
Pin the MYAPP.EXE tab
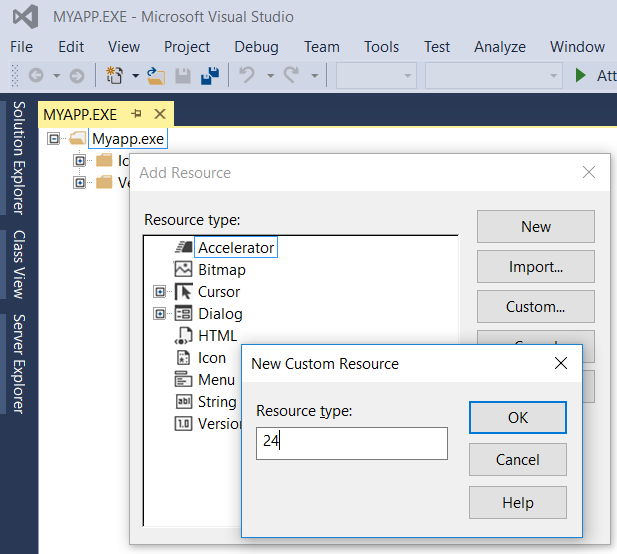[137, 114]
